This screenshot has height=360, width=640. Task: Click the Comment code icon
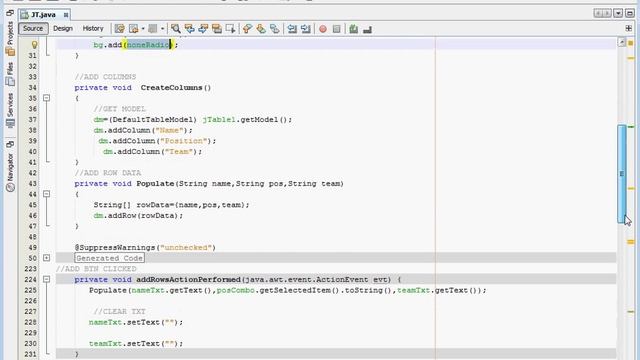pos(353,29)
